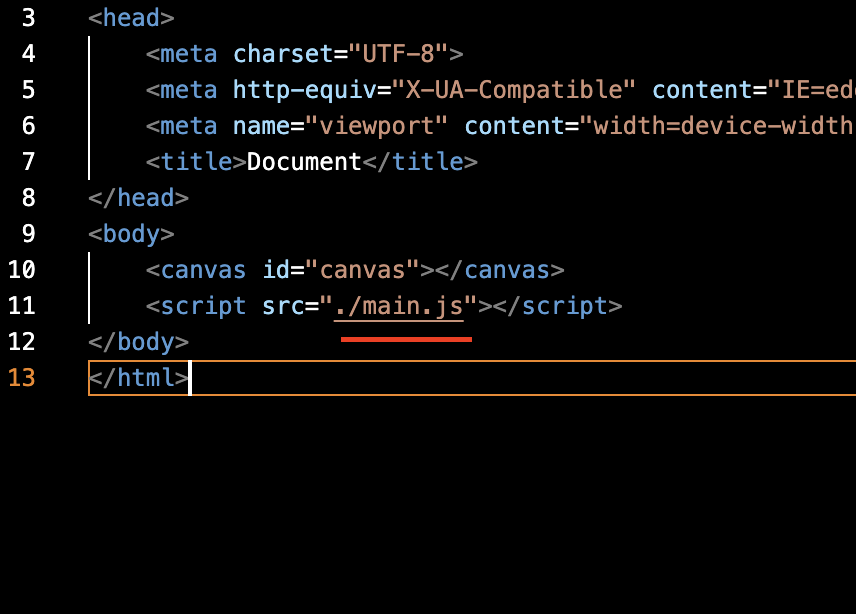Place cursor in opening body tag
Viewport: 856px width, 614px height.
click(x=132, y=234)
